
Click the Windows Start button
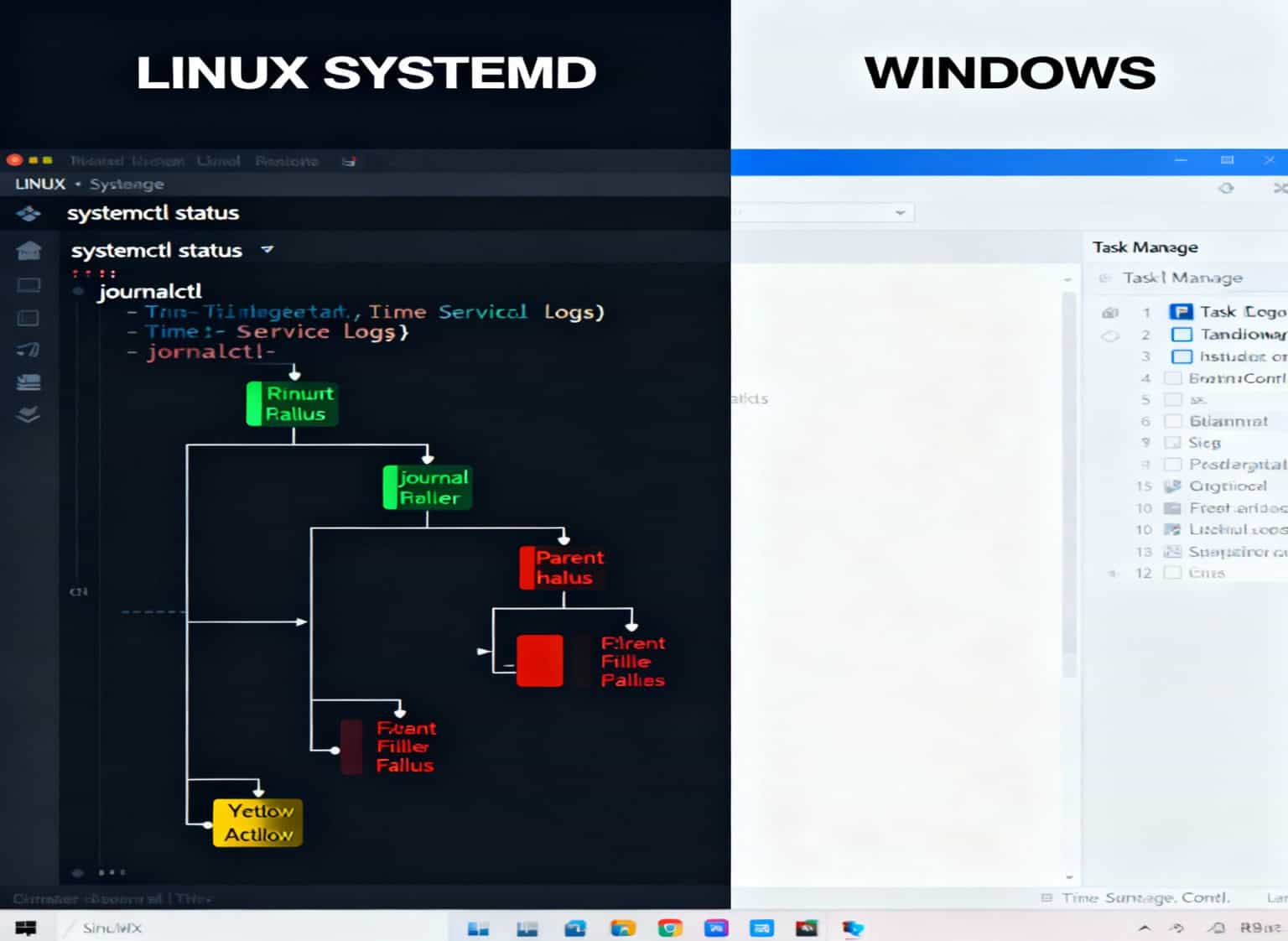26,928
